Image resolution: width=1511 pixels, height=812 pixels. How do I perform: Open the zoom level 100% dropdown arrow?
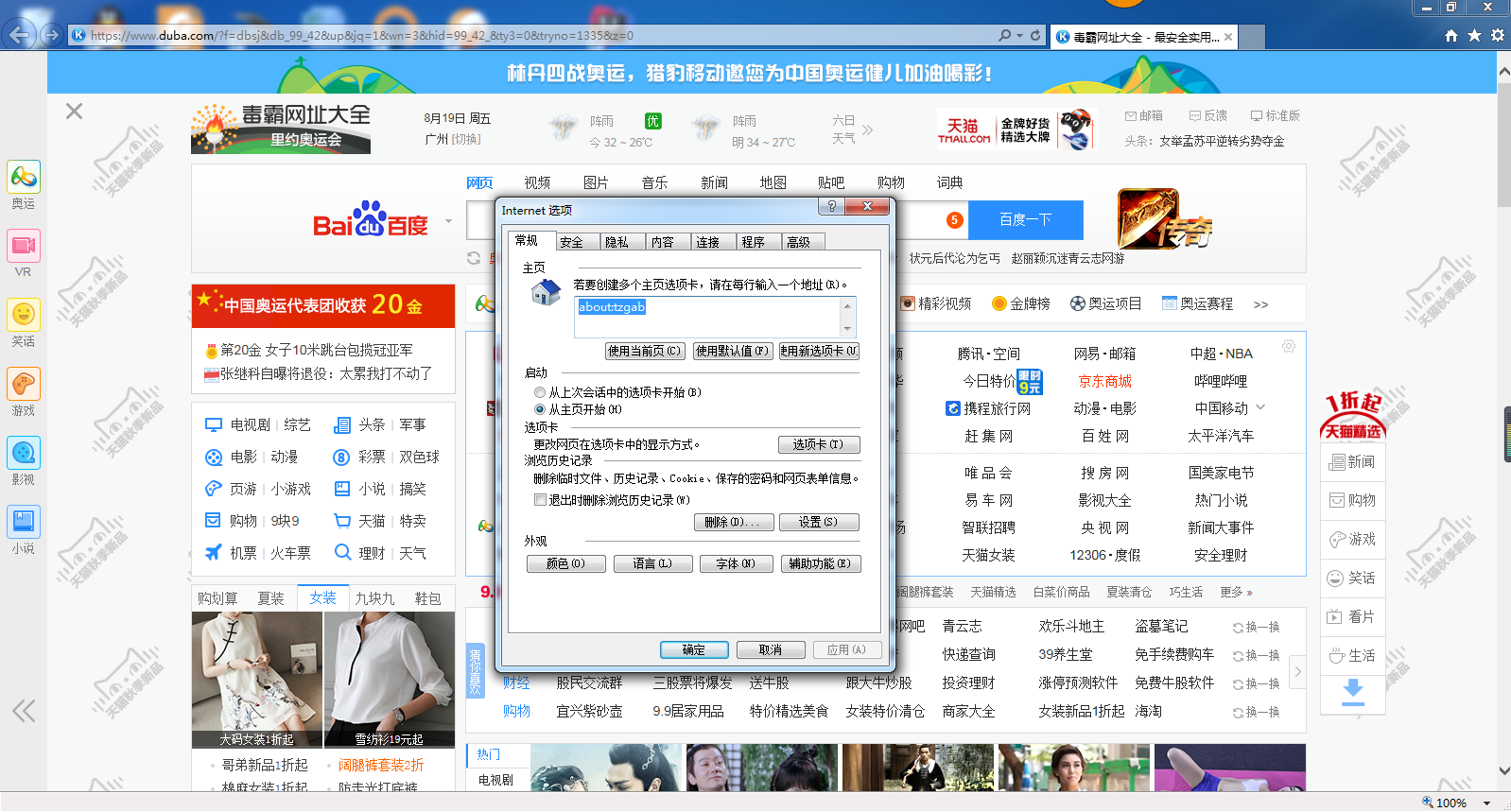pyautogui.click(x=1487, y=803)
